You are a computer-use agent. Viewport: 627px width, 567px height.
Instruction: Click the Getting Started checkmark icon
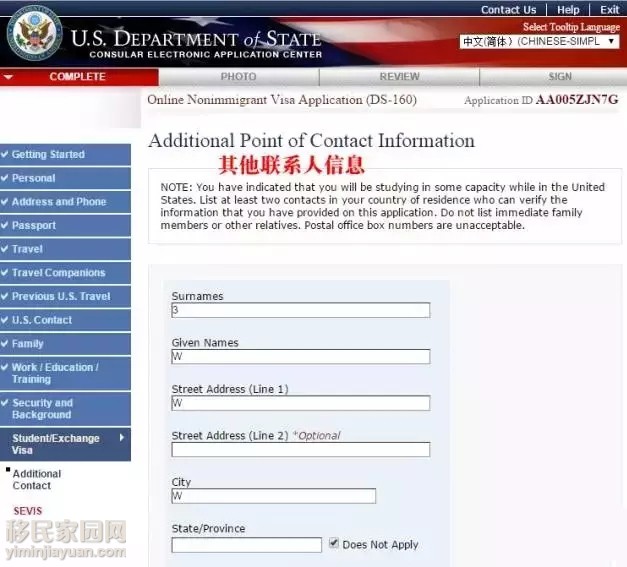click(4, 154)
